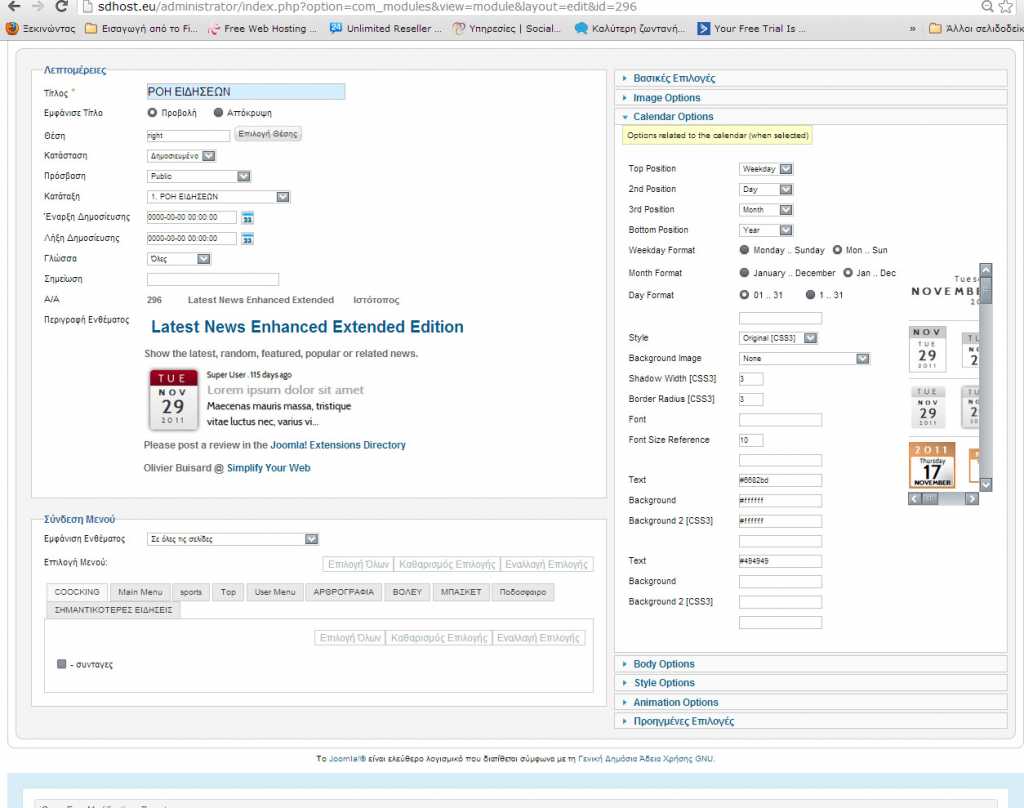Pick the orange 2011 Thursday 17 calendar style

[x=932, y=465]
